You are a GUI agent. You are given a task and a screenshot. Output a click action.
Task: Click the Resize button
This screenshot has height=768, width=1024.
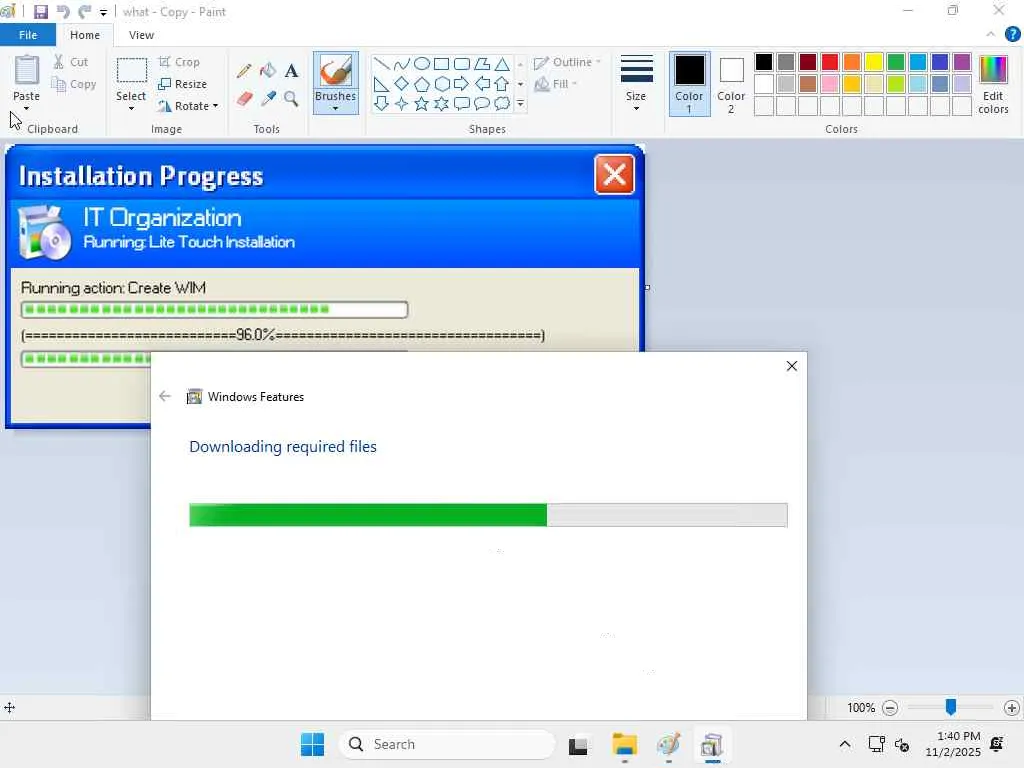(182, 84)
